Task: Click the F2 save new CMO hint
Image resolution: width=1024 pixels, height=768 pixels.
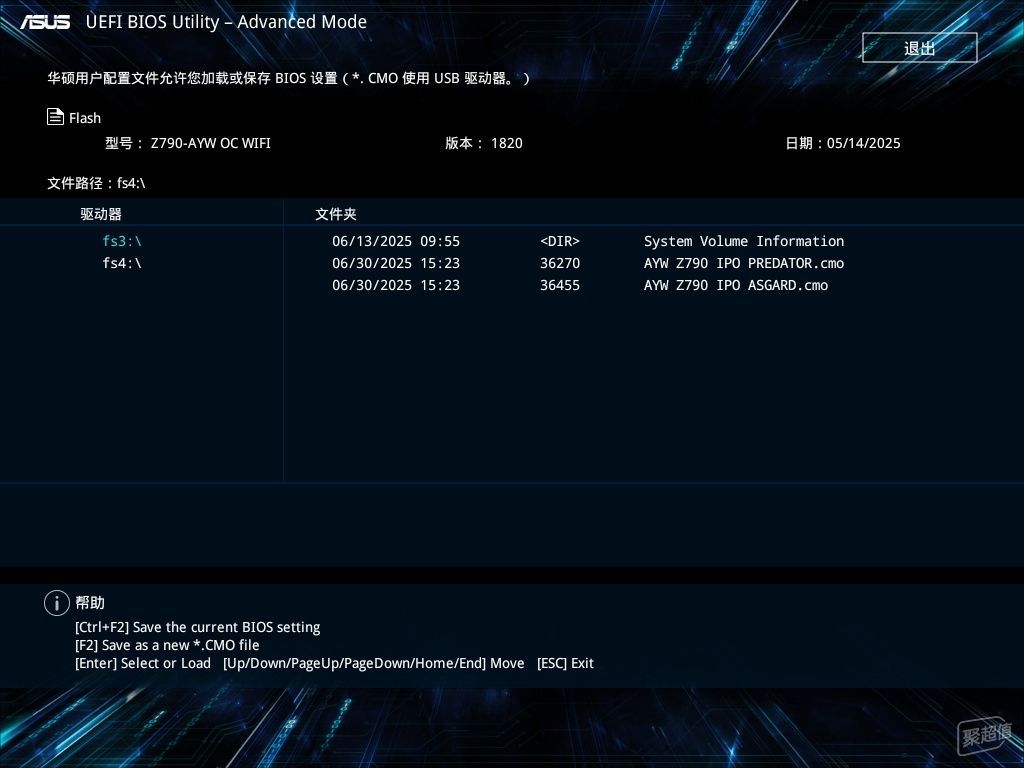Action: [167, 645]
